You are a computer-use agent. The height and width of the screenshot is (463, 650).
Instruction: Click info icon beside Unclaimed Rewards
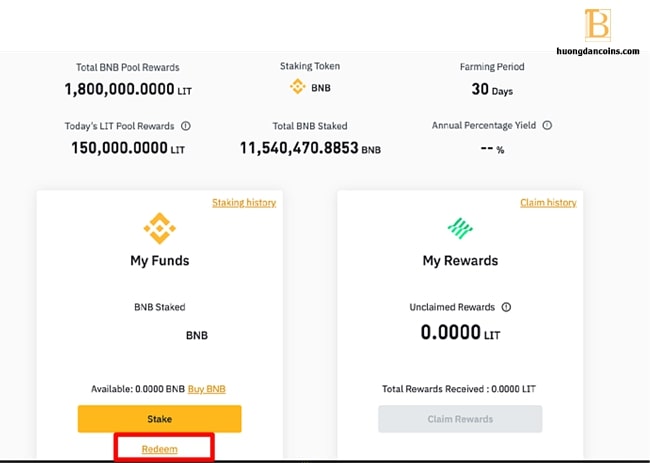(506, 307)
